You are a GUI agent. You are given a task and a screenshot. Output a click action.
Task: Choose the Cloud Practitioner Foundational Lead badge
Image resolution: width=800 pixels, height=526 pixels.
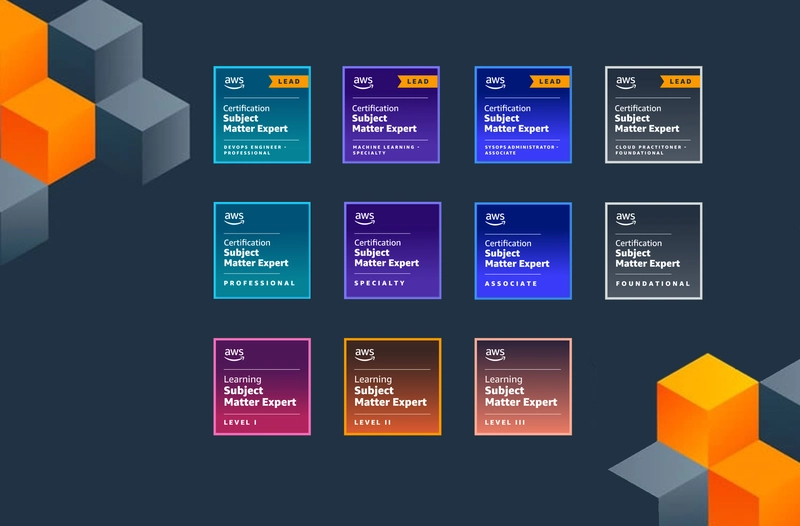653,115
